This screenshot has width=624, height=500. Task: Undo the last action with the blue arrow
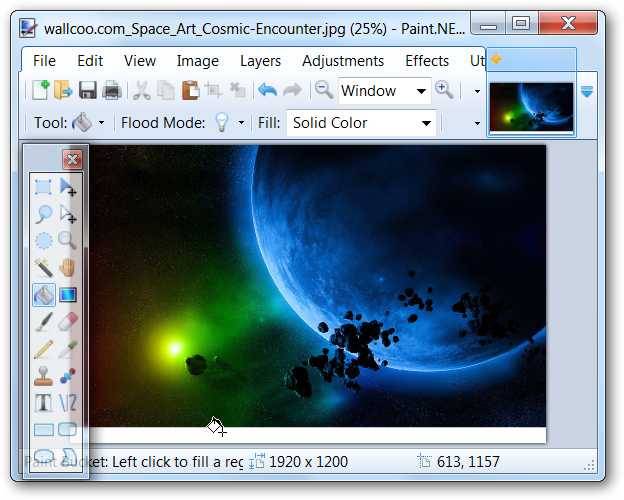point(267,90)
